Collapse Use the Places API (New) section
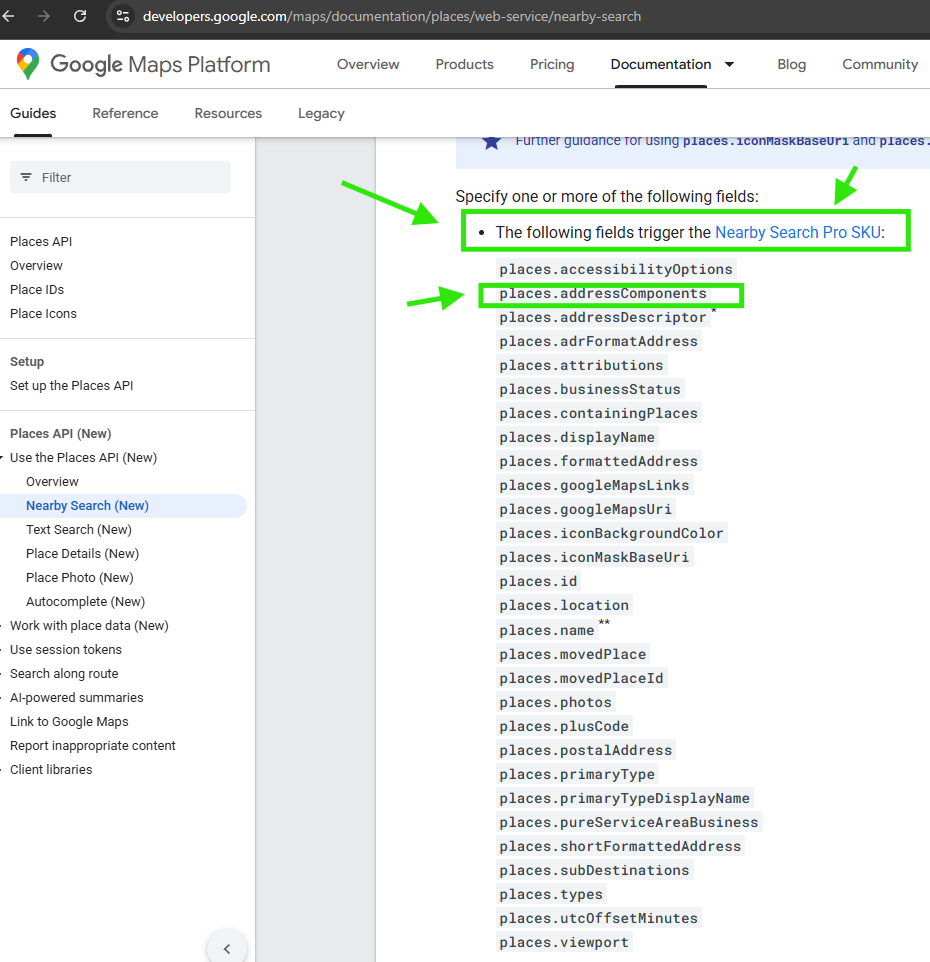The image size is (930, 962). coord(4,458)
